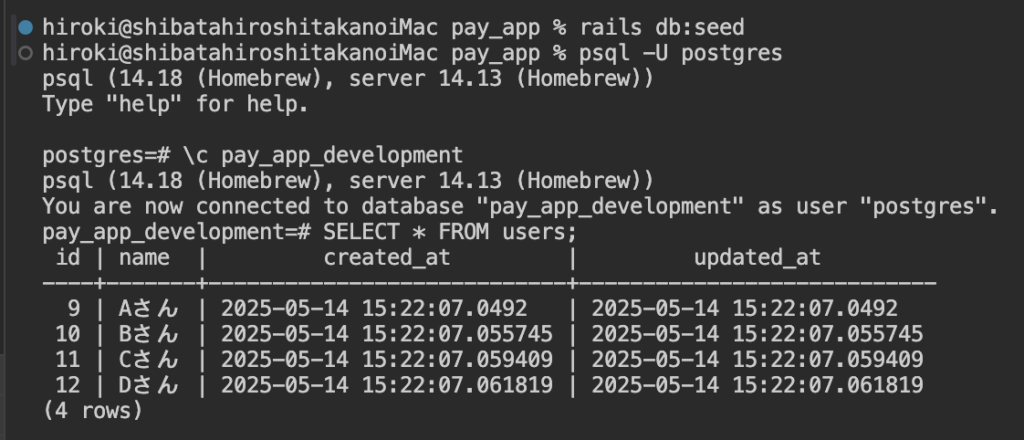Click the "updated_at" column header
Viewport: 1024px width, 440px height.
click(757, 258)
